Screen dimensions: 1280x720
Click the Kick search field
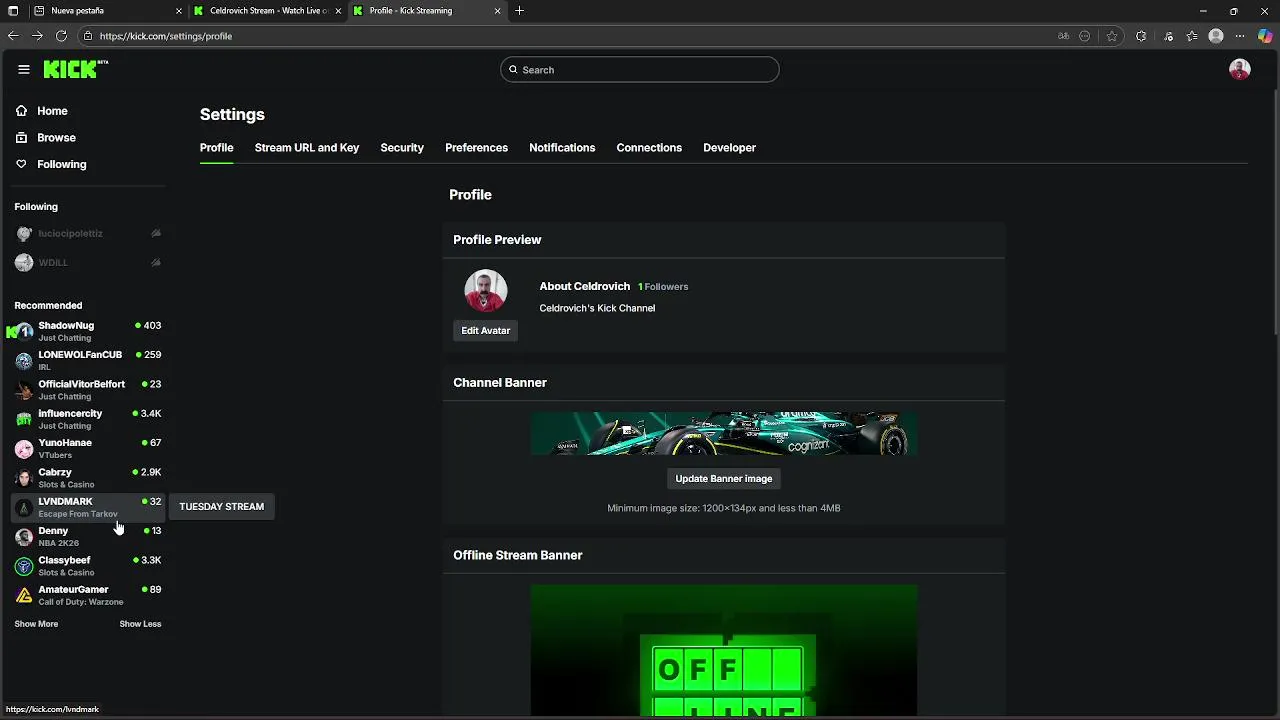point(640,70)
